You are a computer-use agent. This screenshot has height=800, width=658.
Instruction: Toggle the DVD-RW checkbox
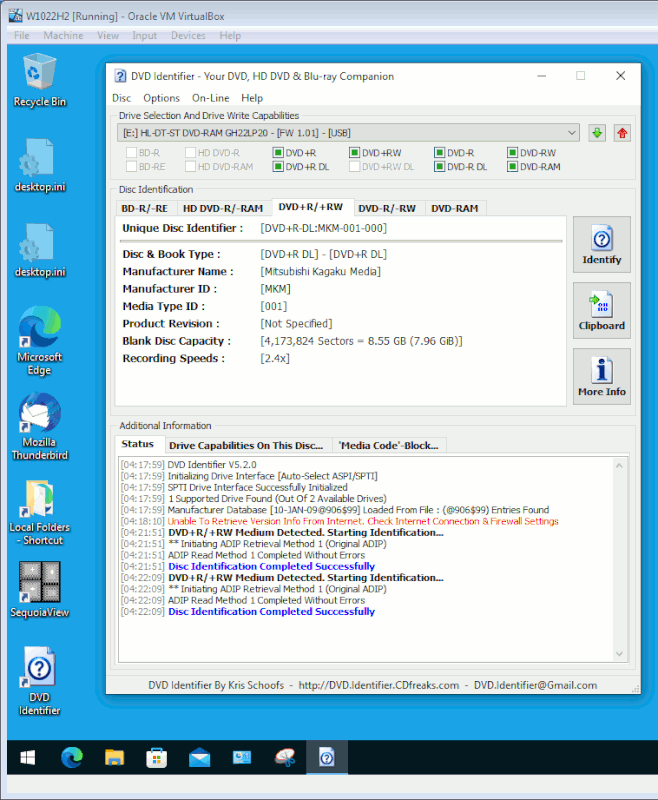coord(513,153)
